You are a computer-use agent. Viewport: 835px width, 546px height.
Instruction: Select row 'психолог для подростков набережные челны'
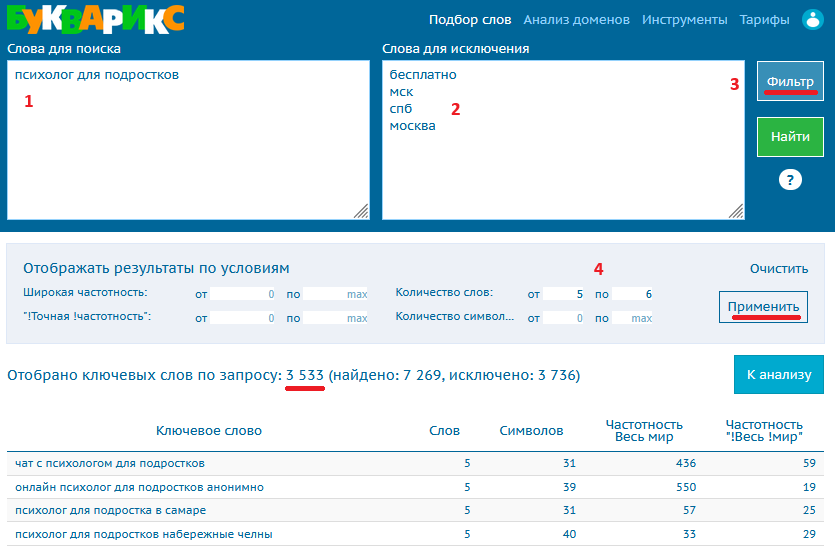point(415,534)
